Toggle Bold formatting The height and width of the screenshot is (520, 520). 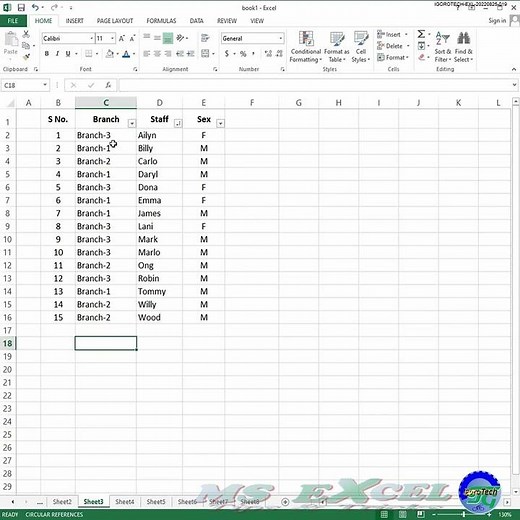click(47, 54)
